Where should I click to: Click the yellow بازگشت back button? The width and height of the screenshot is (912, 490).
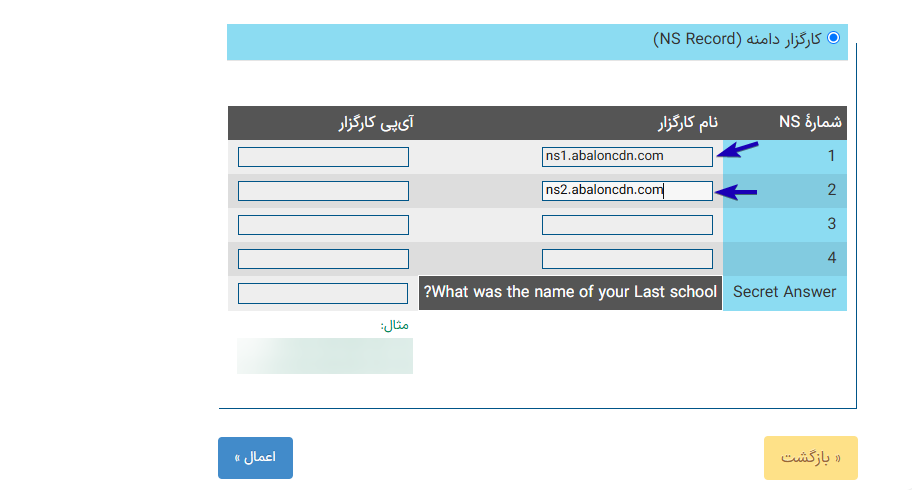(811, 458)
